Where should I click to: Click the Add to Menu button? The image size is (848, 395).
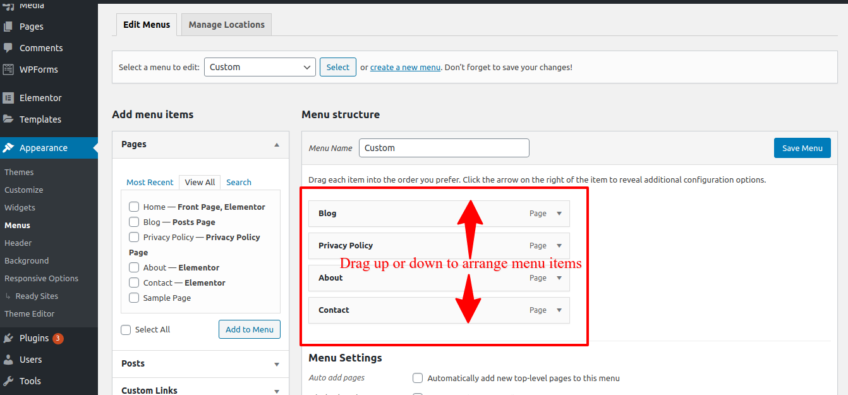[x=249, y=329]
